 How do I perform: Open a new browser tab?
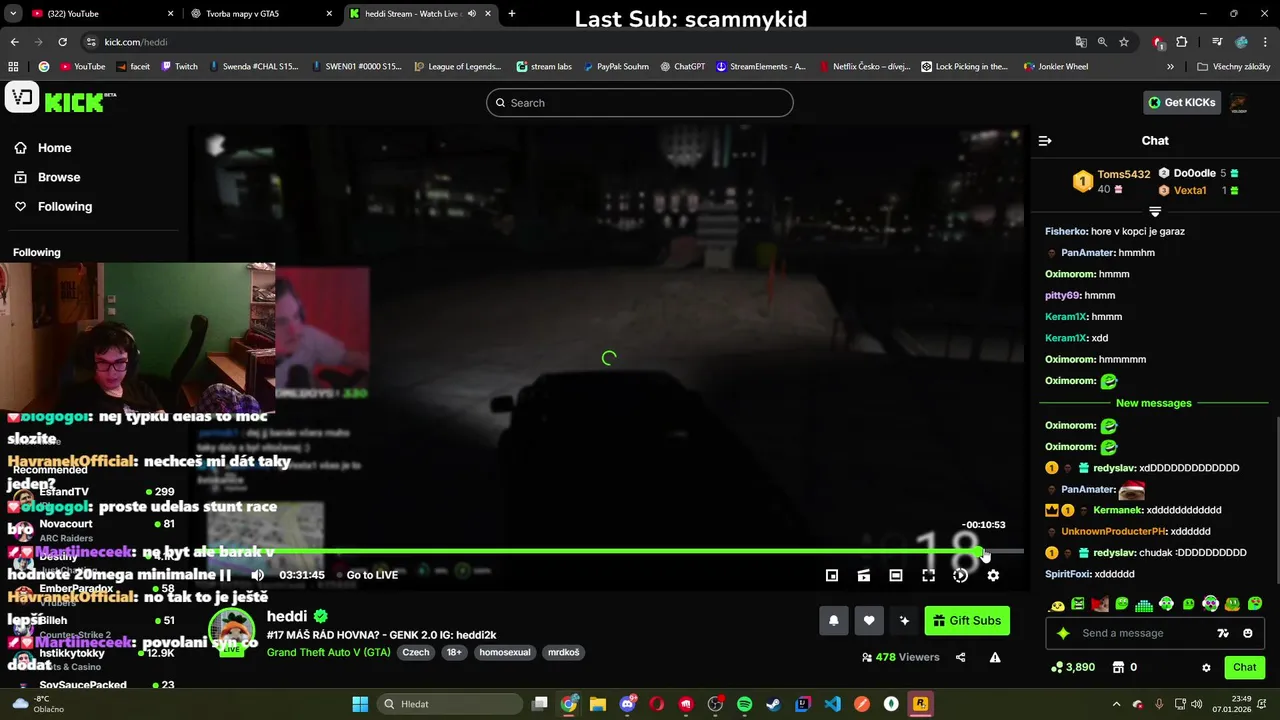click(x=512, y=14)
